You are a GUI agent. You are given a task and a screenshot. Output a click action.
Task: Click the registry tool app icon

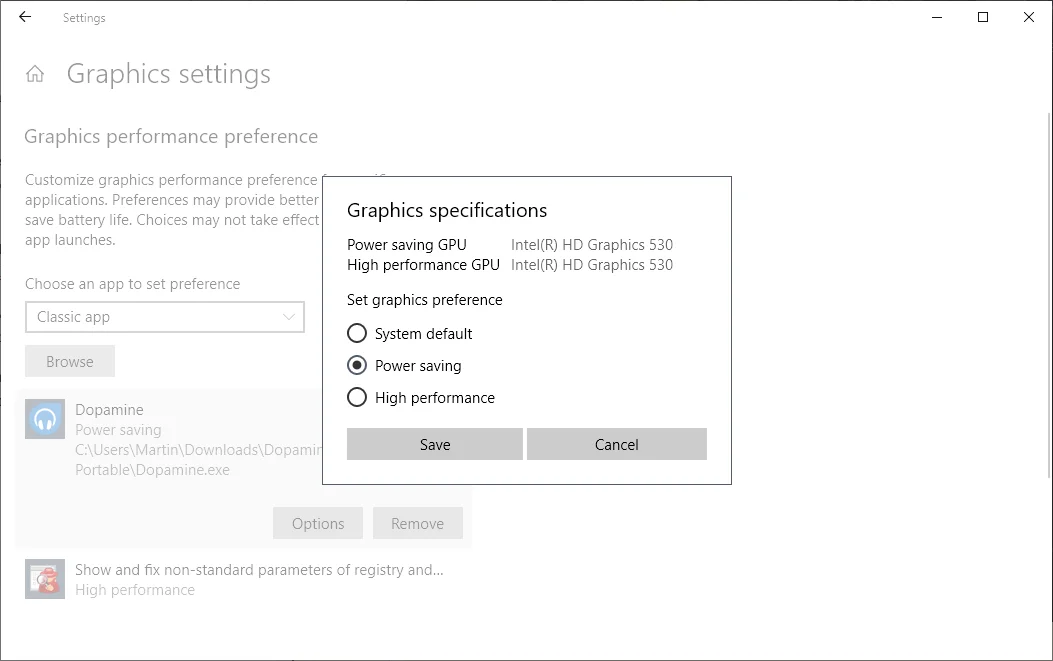point(45,579)
